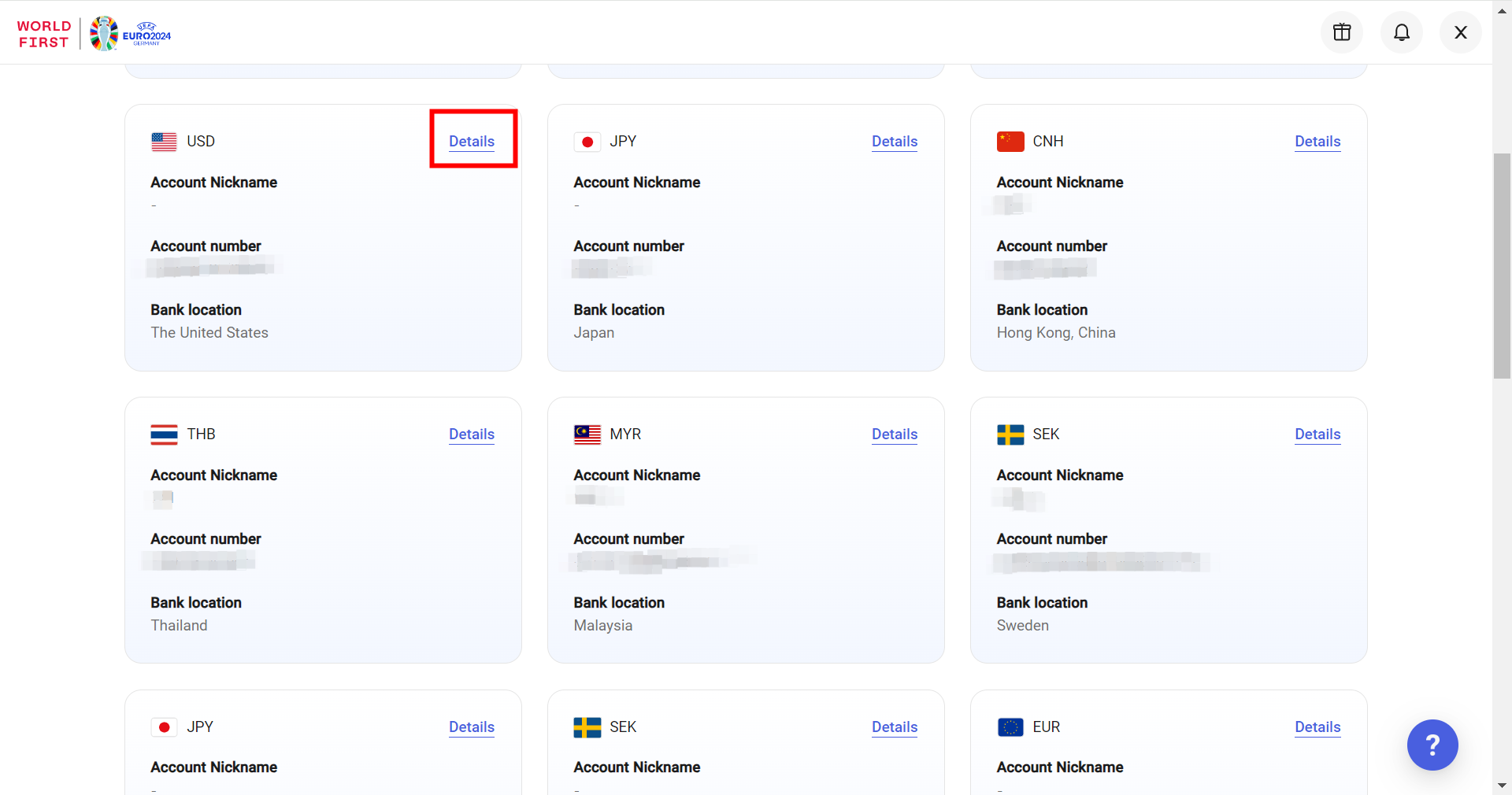
Task: Click the EUR European Union flag icon
Action: (1010, 727)
